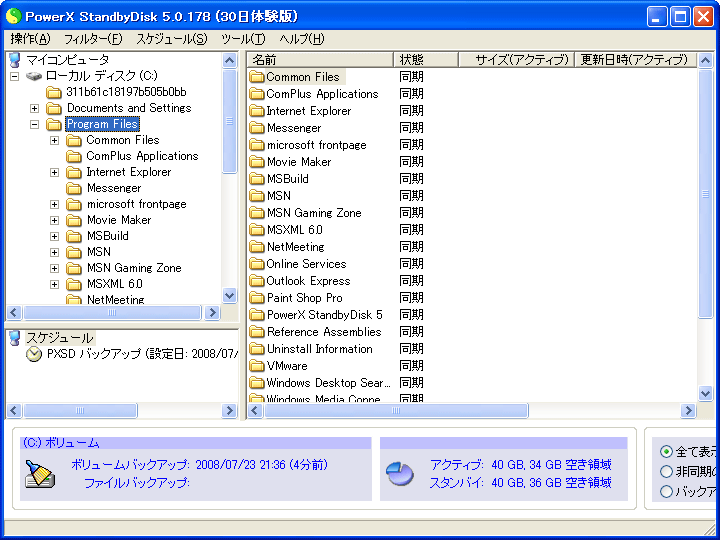Sort by the 名前 column header
Viewport: 720px width, 540px height.
pyautogui.click(x=320, y=60)
